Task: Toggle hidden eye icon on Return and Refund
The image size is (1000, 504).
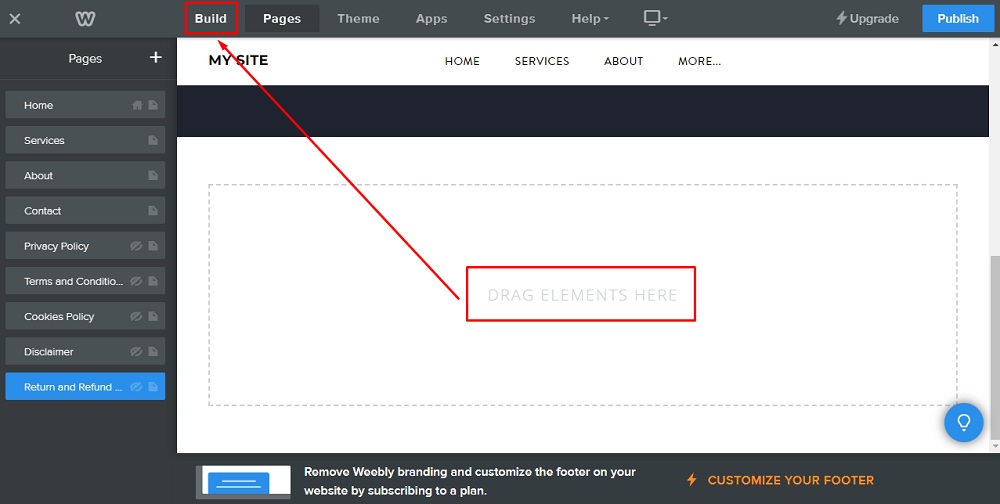Action: pyautogui.click(x=136, y=387)
